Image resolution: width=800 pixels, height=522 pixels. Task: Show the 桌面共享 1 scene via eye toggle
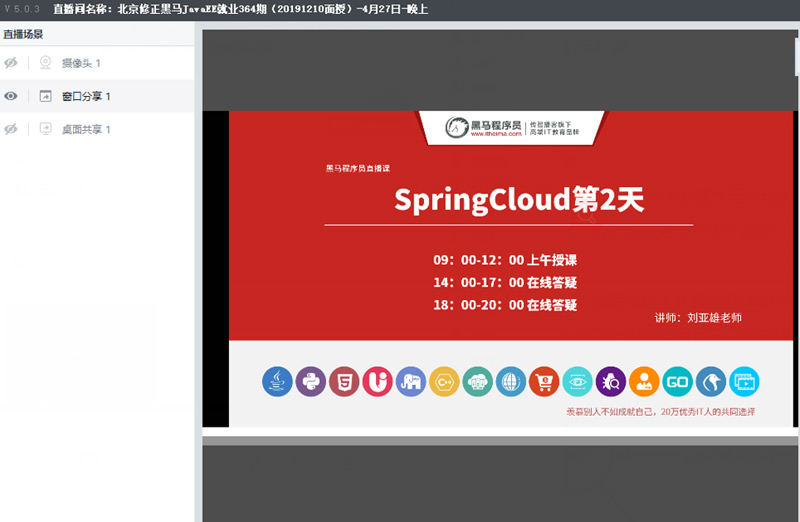click(x=11, y=129)
